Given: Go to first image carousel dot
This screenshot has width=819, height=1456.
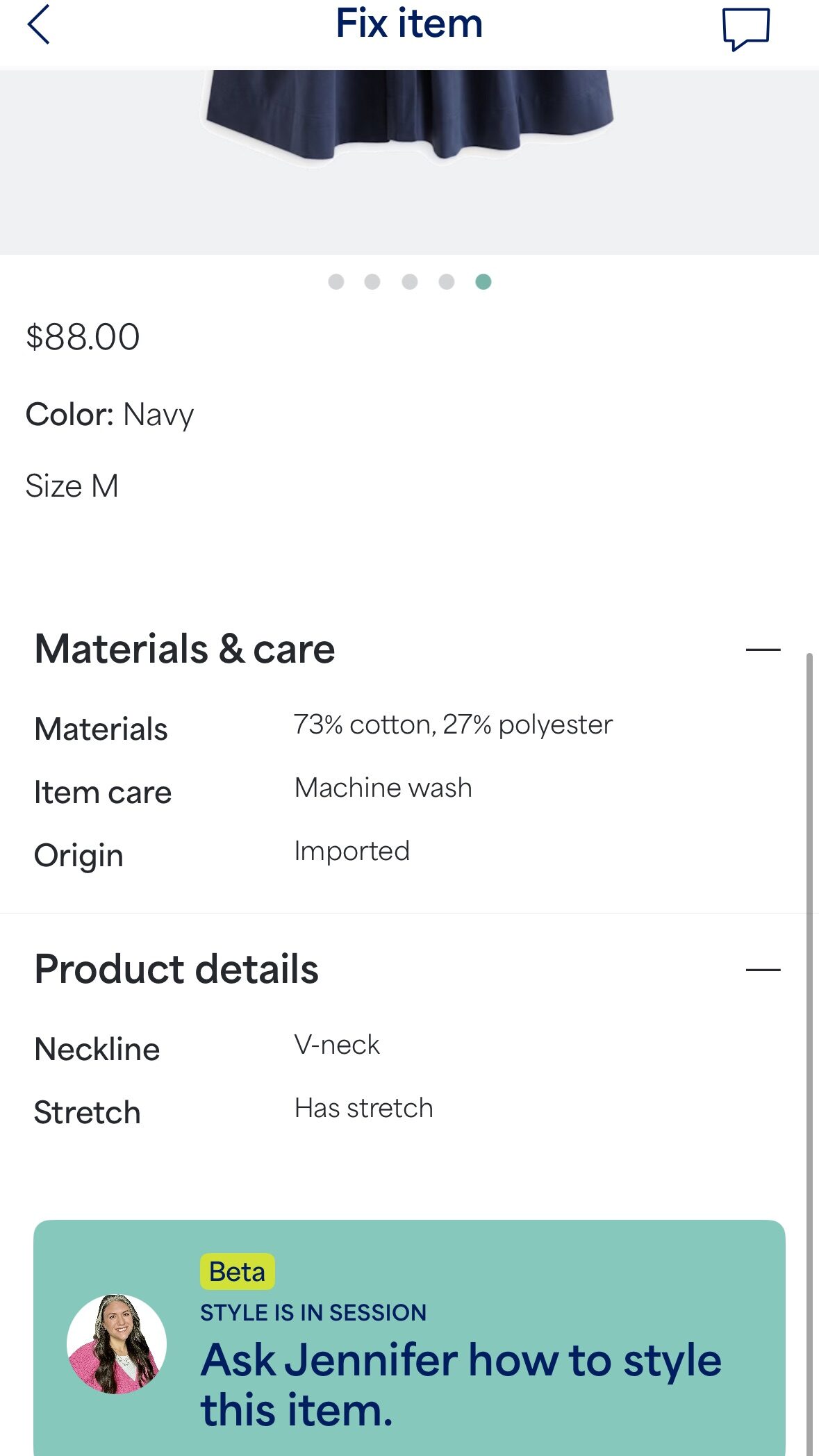Looking at the screenshot, I should coord(336,281).
